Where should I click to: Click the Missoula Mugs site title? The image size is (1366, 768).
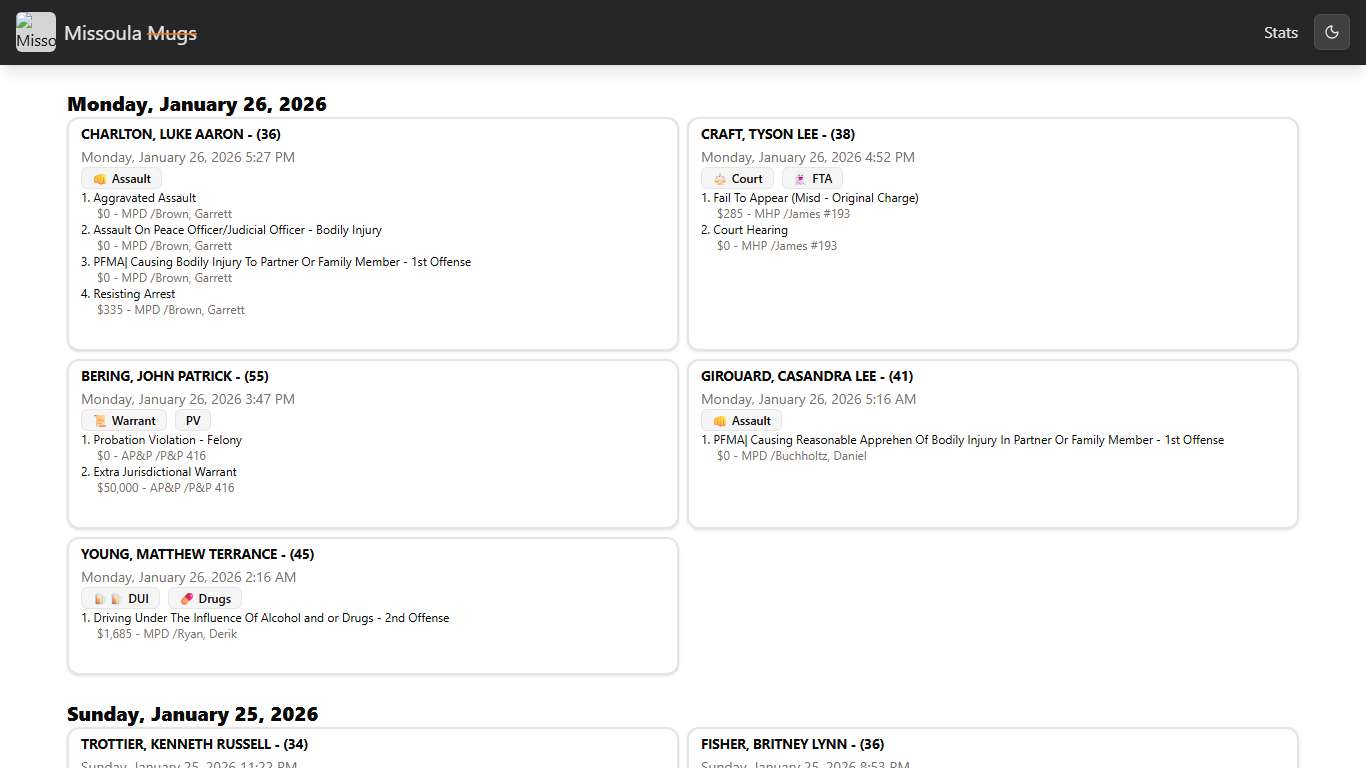pyautogui.click(x=130, y=33)
